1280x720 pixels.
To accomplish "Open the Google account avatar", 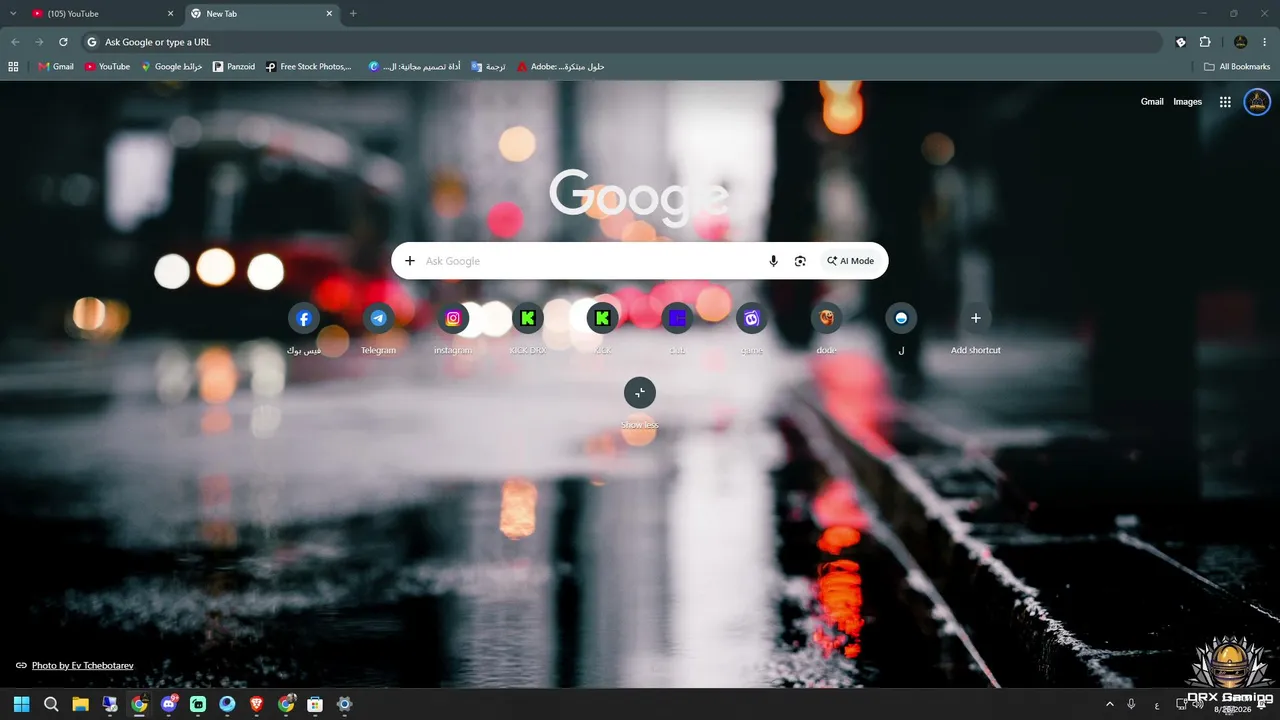I will [1257, 102].
